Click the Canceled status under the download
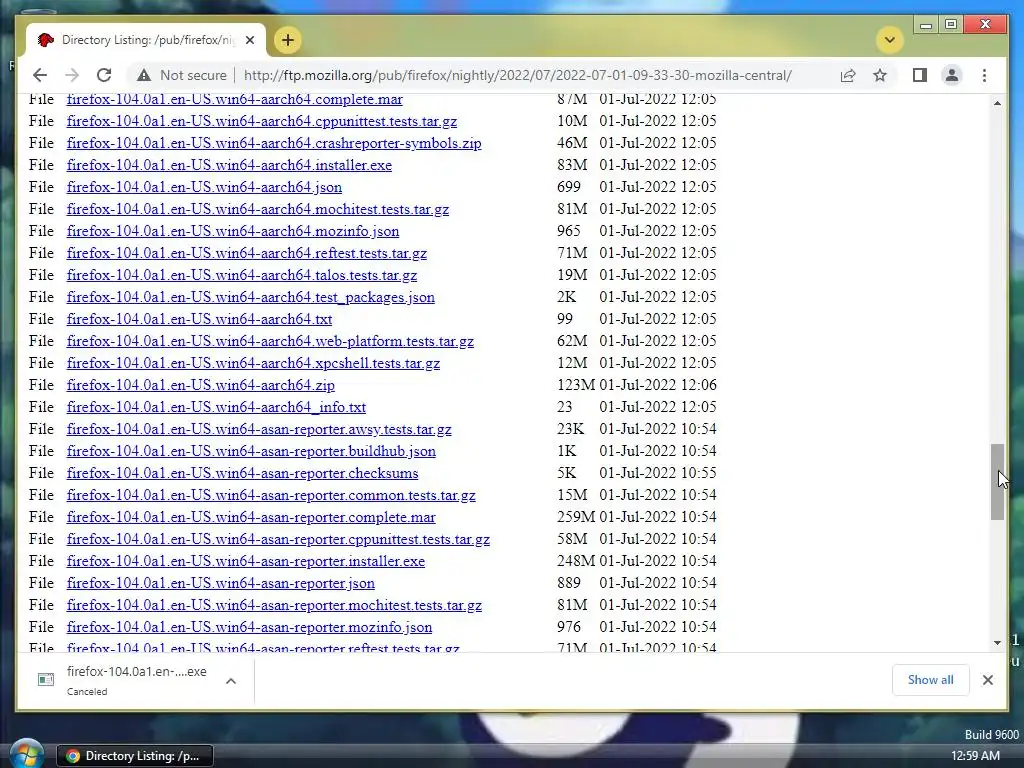Image resolution: width=1024 pixels, height=768 pixels. [87, 692]
